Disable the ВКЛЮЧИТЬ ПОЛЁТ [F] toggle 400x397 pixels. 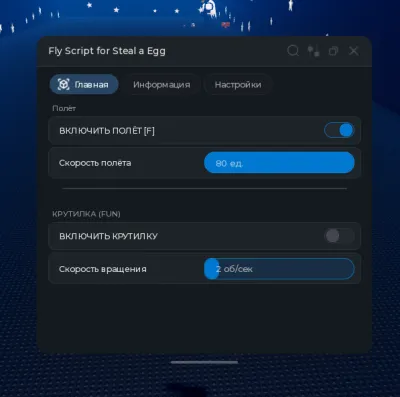click(x=339, y=130)
